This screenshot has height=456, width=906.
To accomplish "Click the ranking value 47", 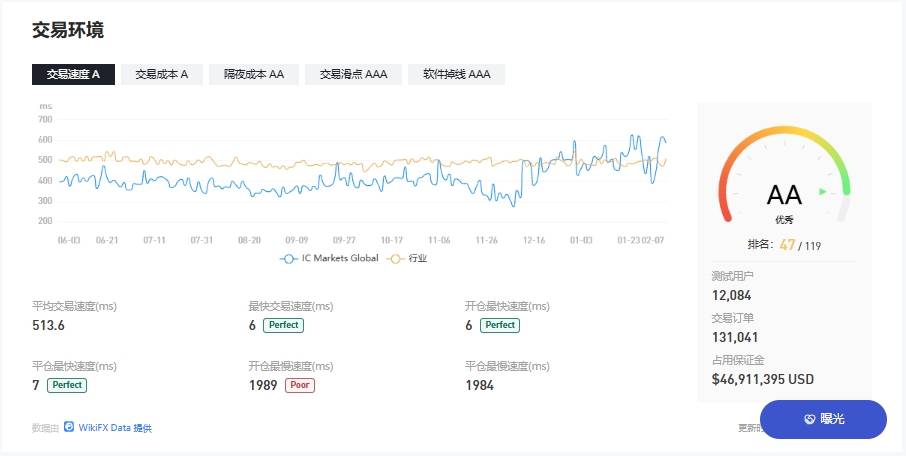I will pos(787,245).
